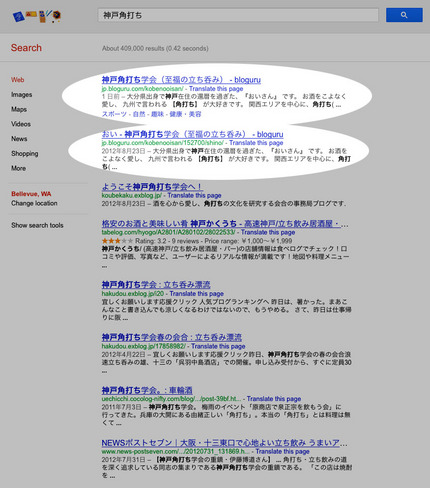Switch to Maps results
The image size is (430, 488).
click(19, 109)
